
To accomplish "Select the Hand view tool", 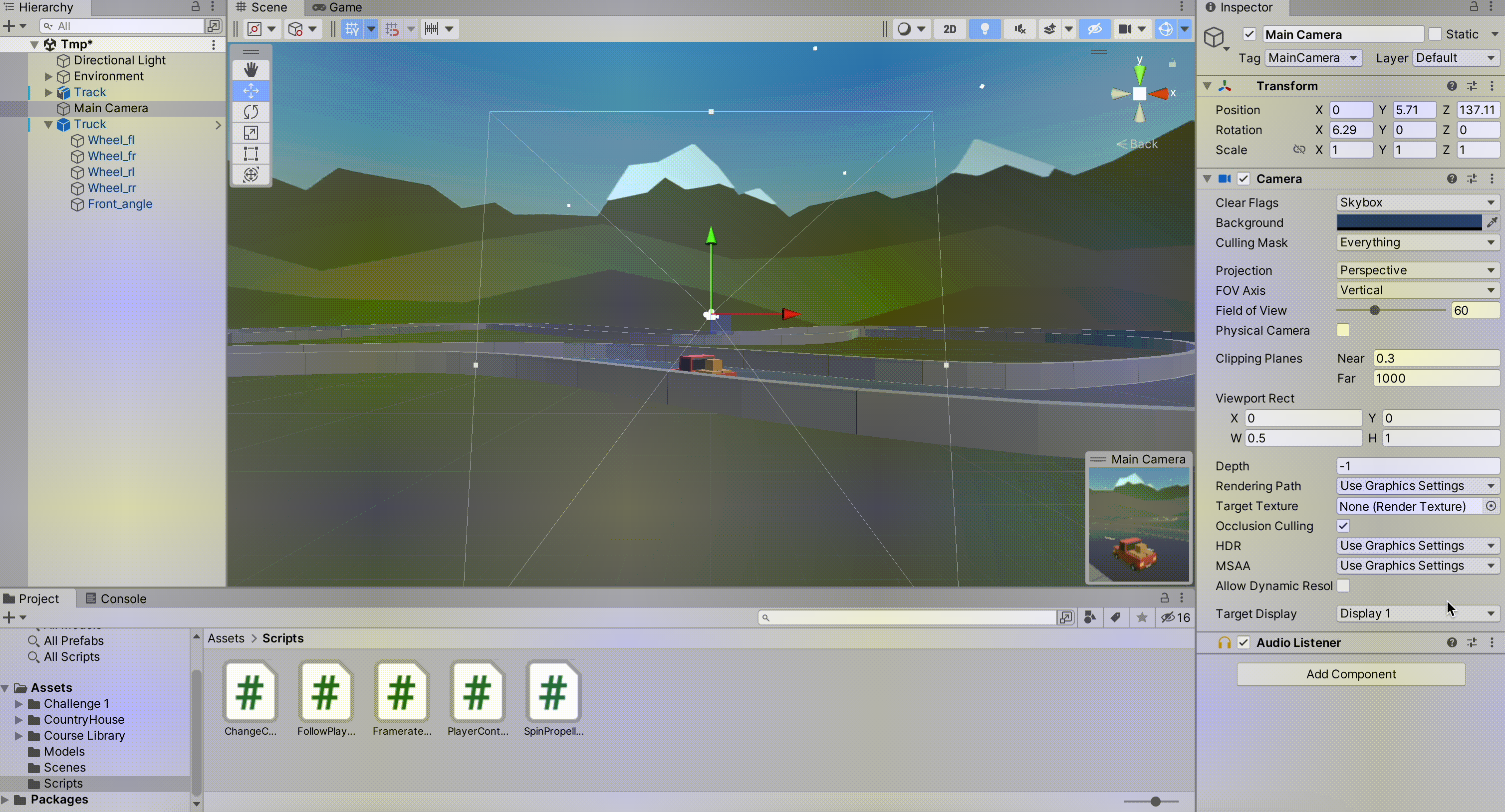I will tap(251, 69).
